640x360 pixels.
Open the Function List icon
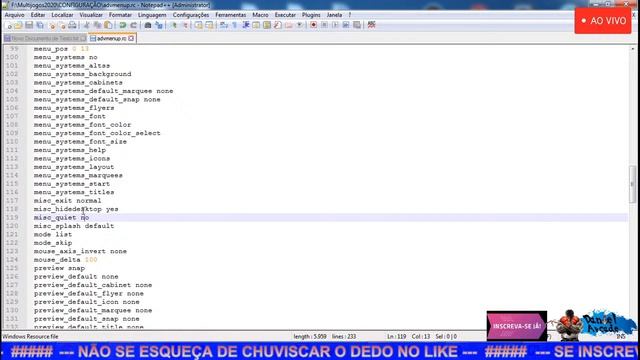278,25
